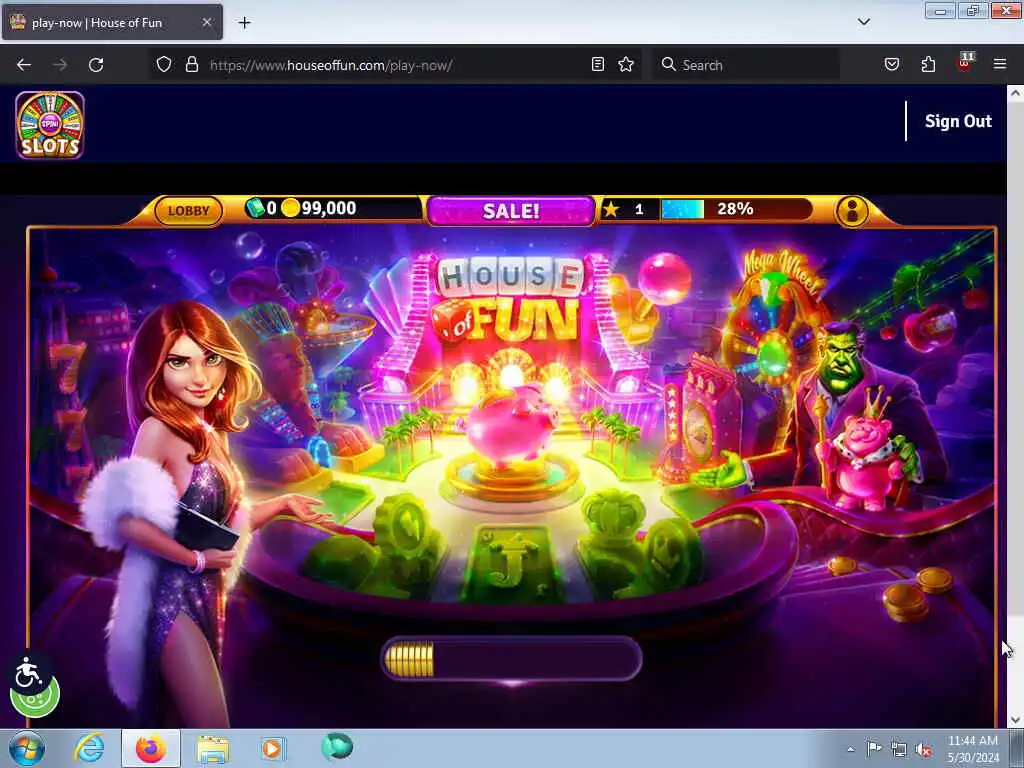
Task: Open the list all tabs dropdown
Action: tap(863, 22)
